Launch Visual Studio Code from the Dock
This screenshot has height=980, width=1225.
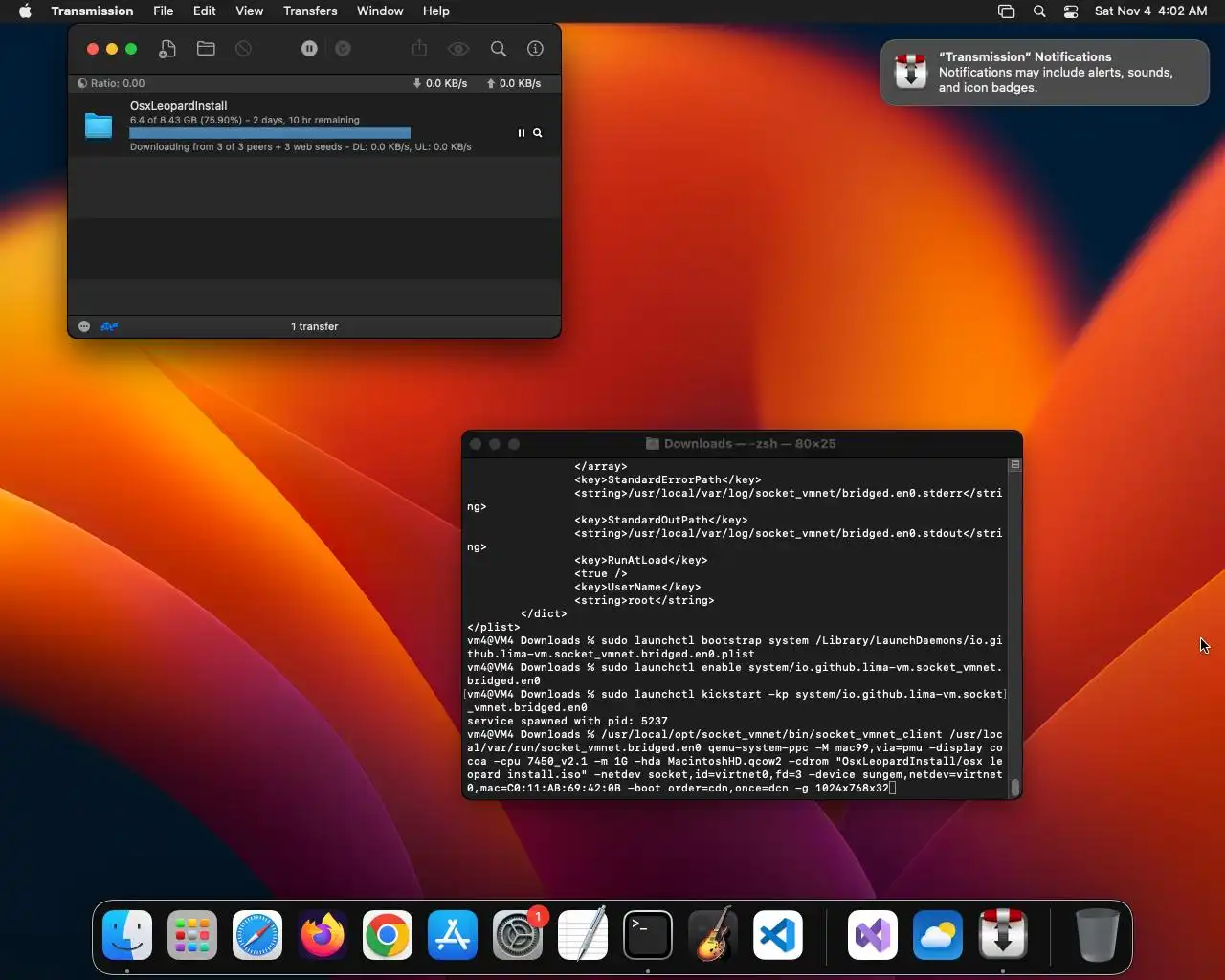(778, 935)
